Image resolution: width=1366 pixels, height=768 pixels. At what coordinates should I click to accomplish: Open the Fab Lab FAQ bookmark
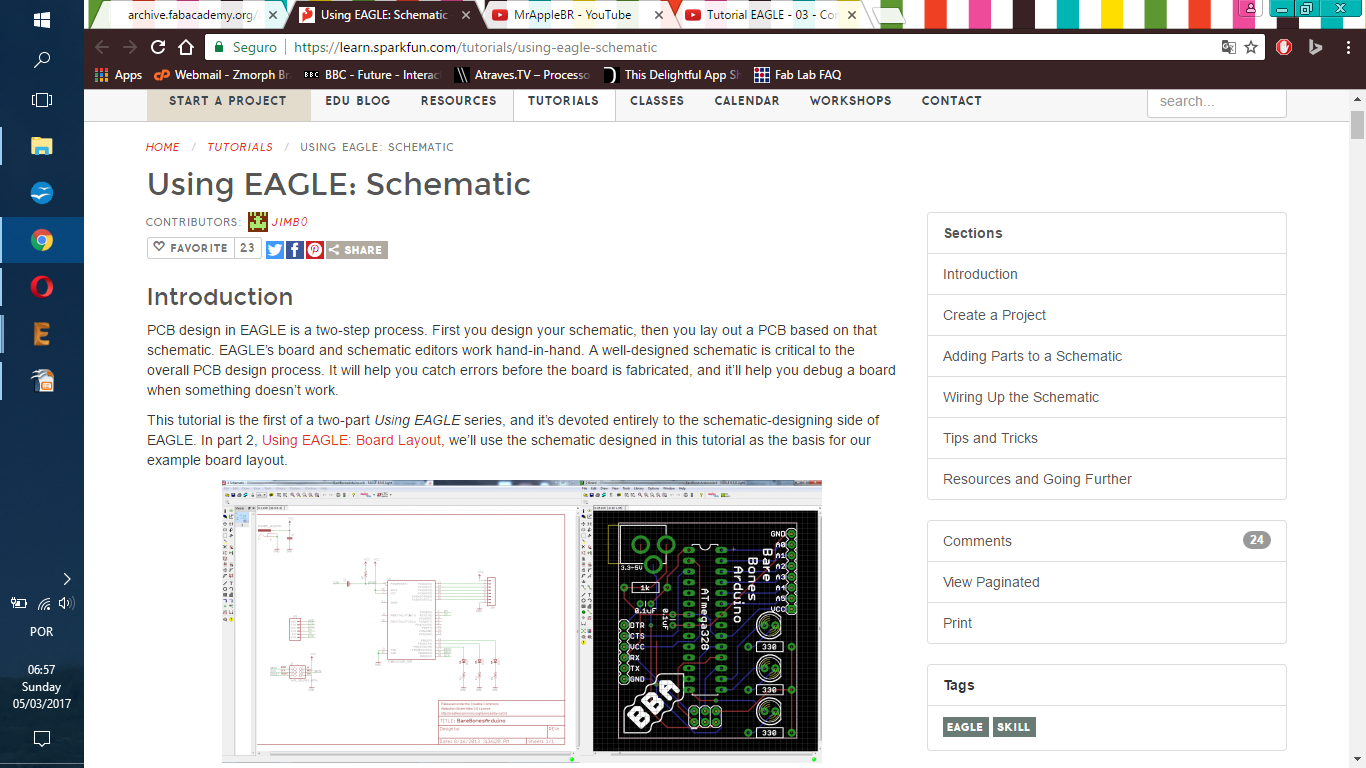coord(798,75)
